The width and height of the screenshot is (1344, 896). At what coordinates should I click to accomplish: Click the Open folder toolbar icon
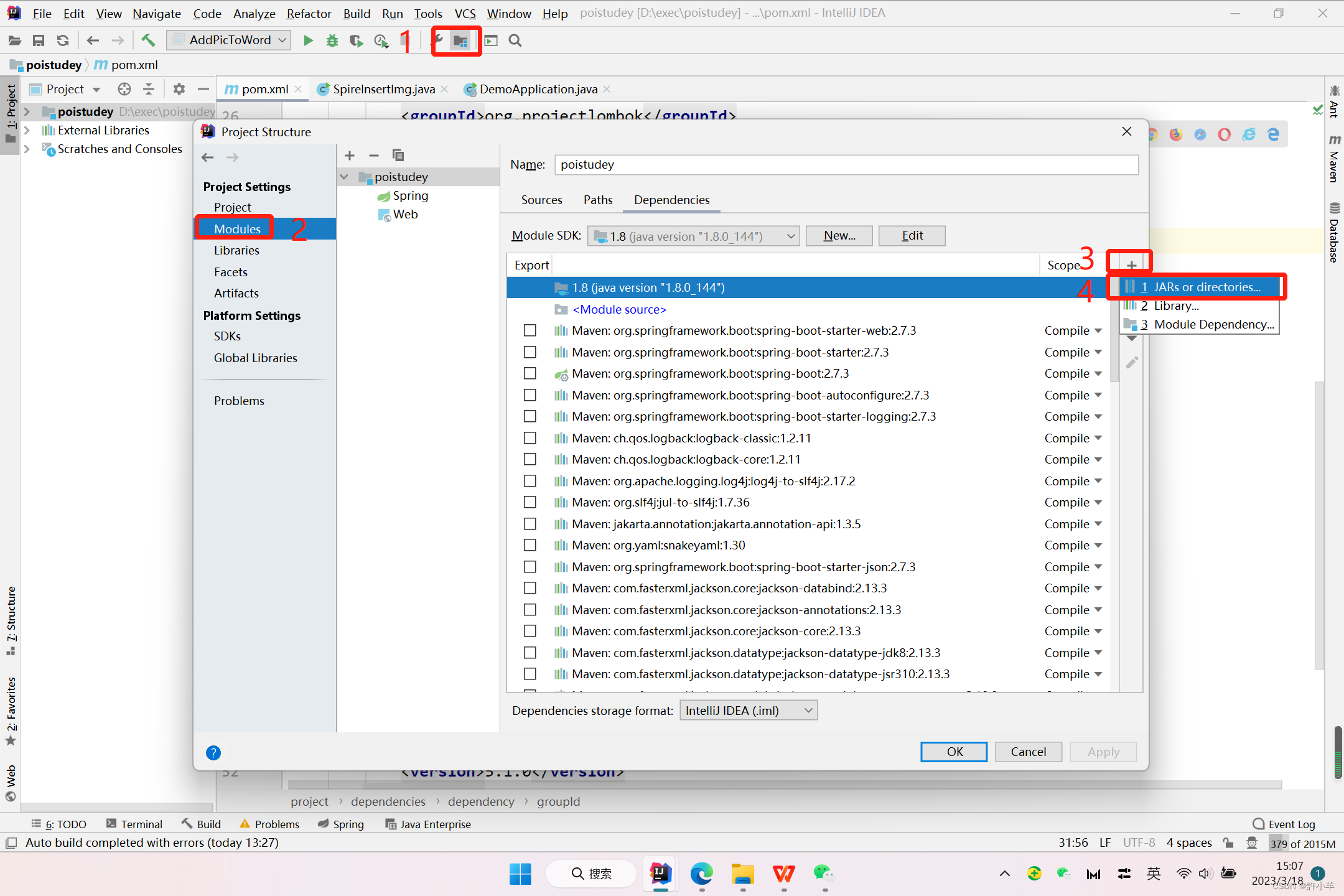point(15,40)
